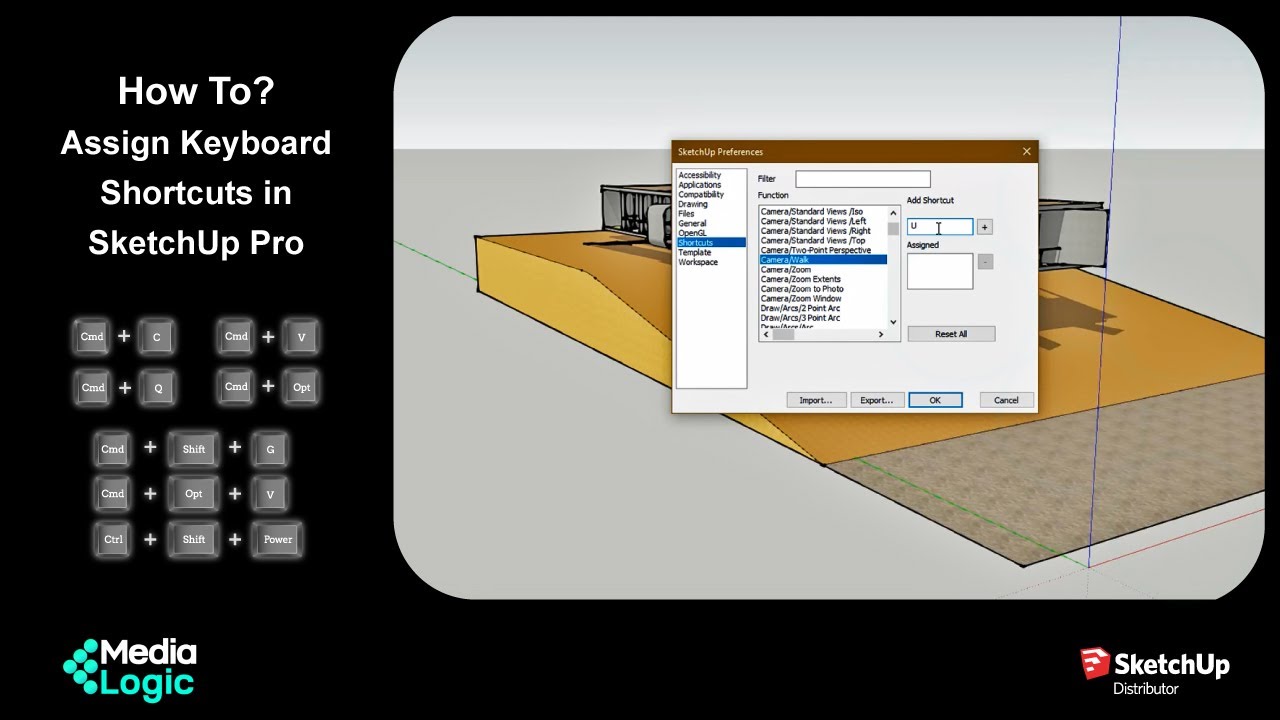The width and height of the screenshot is (1280, 720).
Task: Click the vertical scrollbar thumb in function list
Action: pos(894,227)
